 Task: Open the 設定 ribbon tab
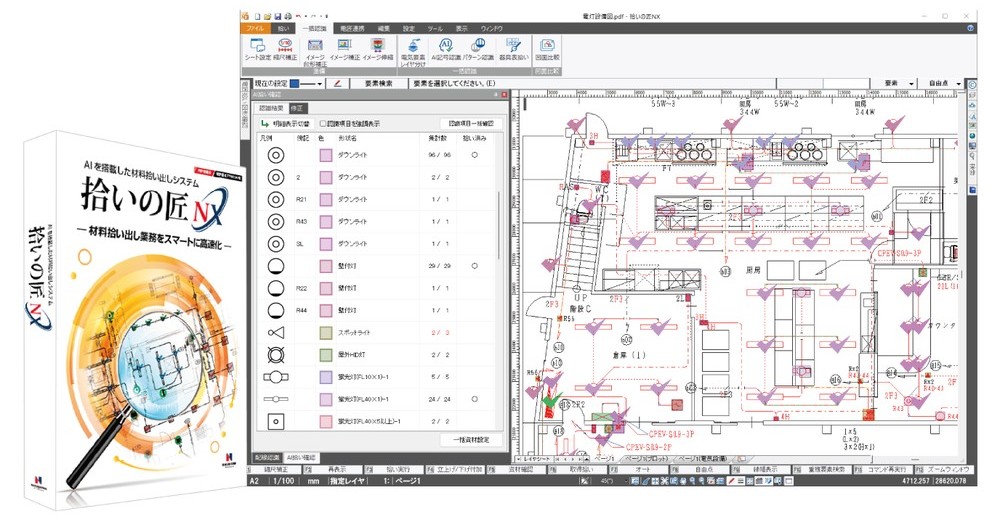[409, 29]
